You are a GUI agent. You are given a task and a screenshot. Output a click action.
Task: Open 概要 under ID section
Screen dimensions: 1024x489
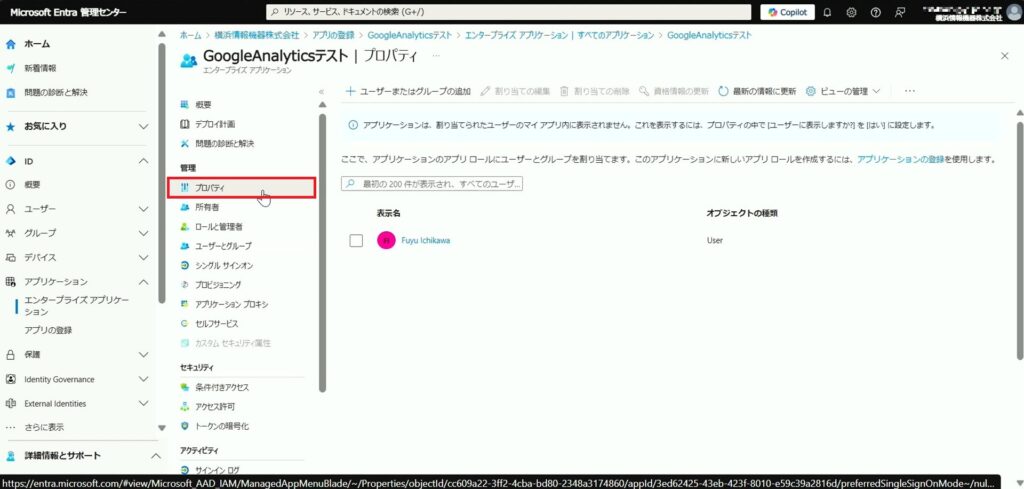pos(32,185)
